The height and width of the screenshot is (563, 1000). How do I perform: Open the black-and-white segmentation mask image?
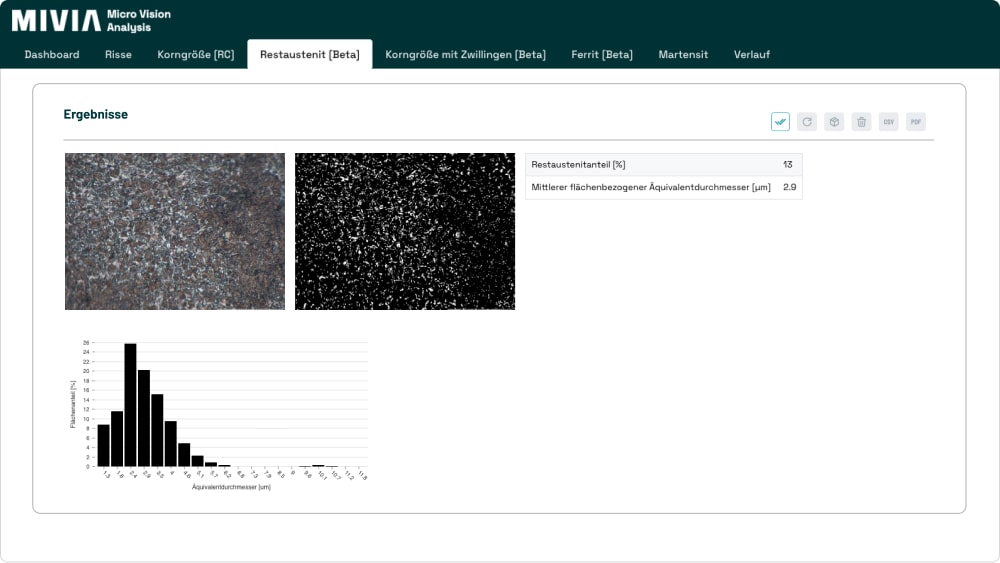[x=405, y=231]
